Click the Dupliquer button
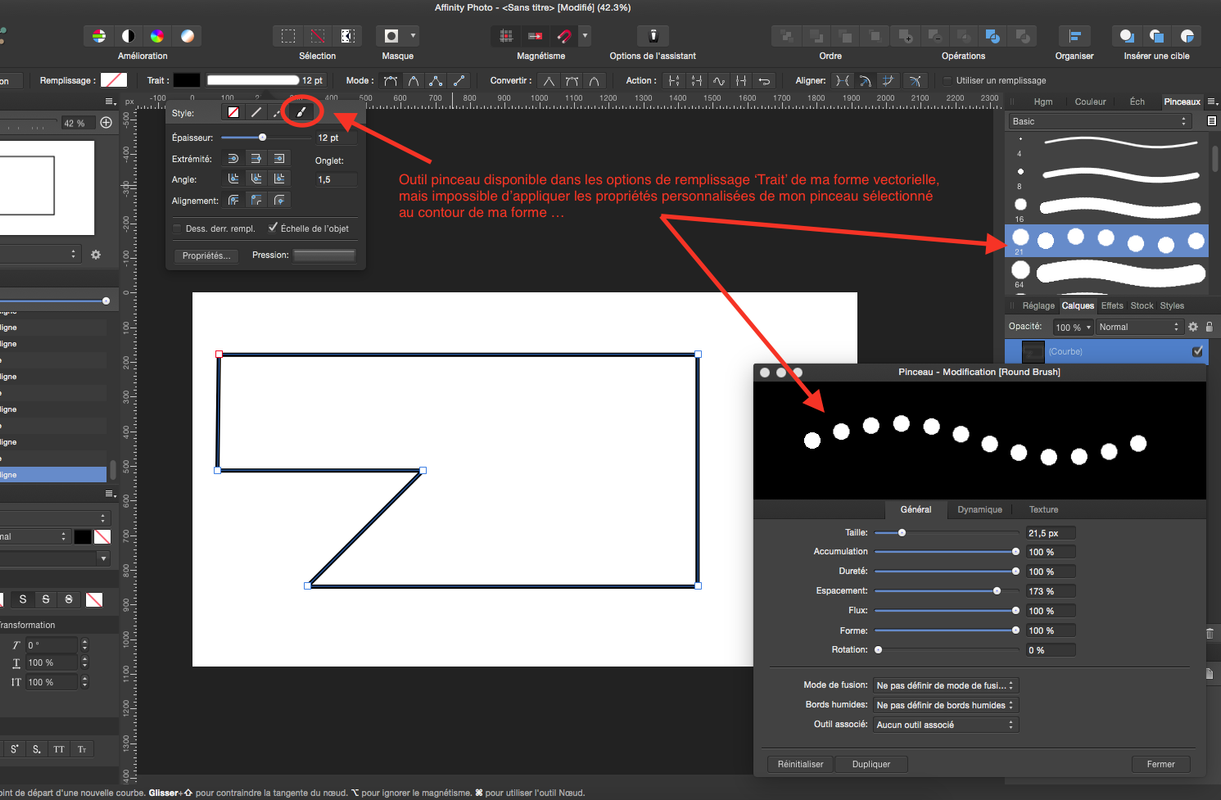 [x=871, y=764]
